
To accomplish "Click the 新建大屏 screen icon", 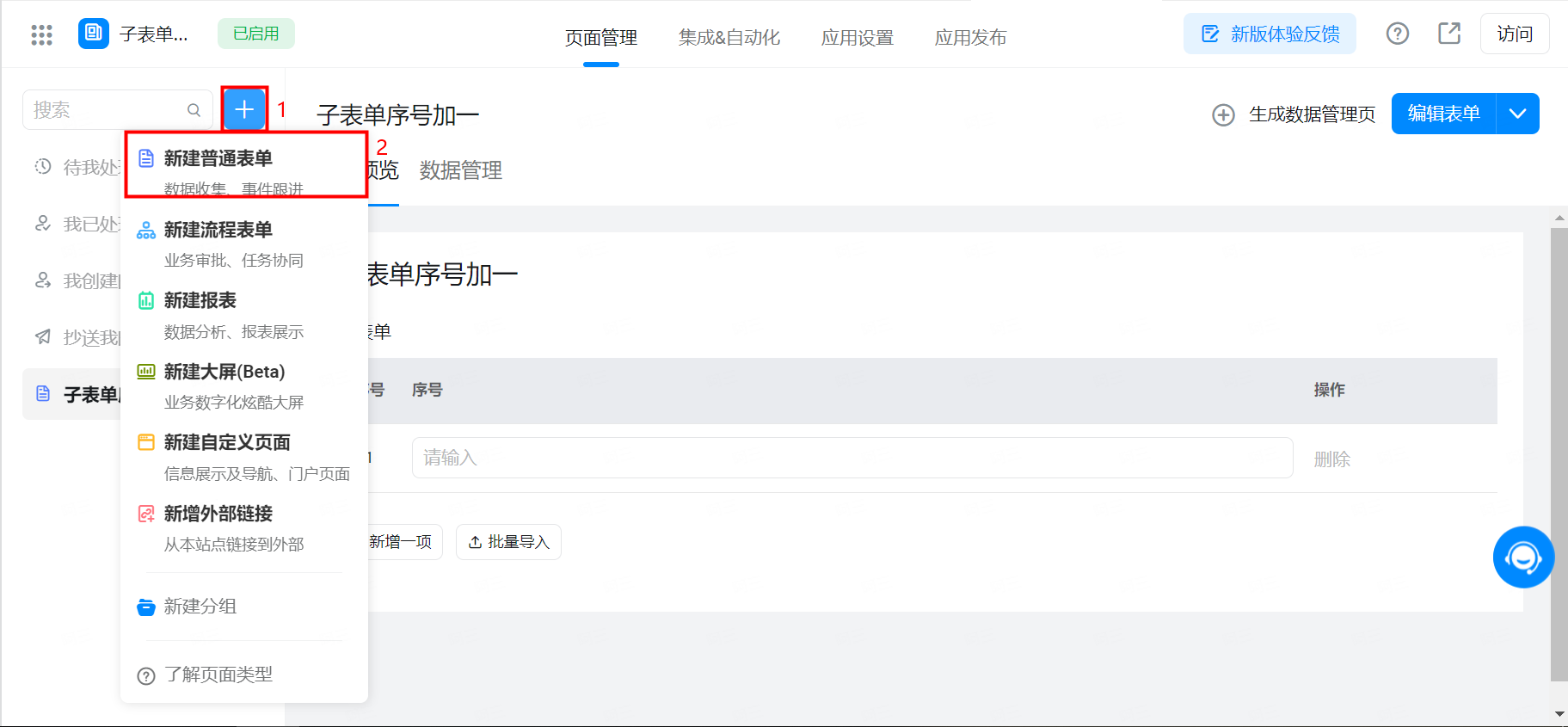I will coord(146,372).
